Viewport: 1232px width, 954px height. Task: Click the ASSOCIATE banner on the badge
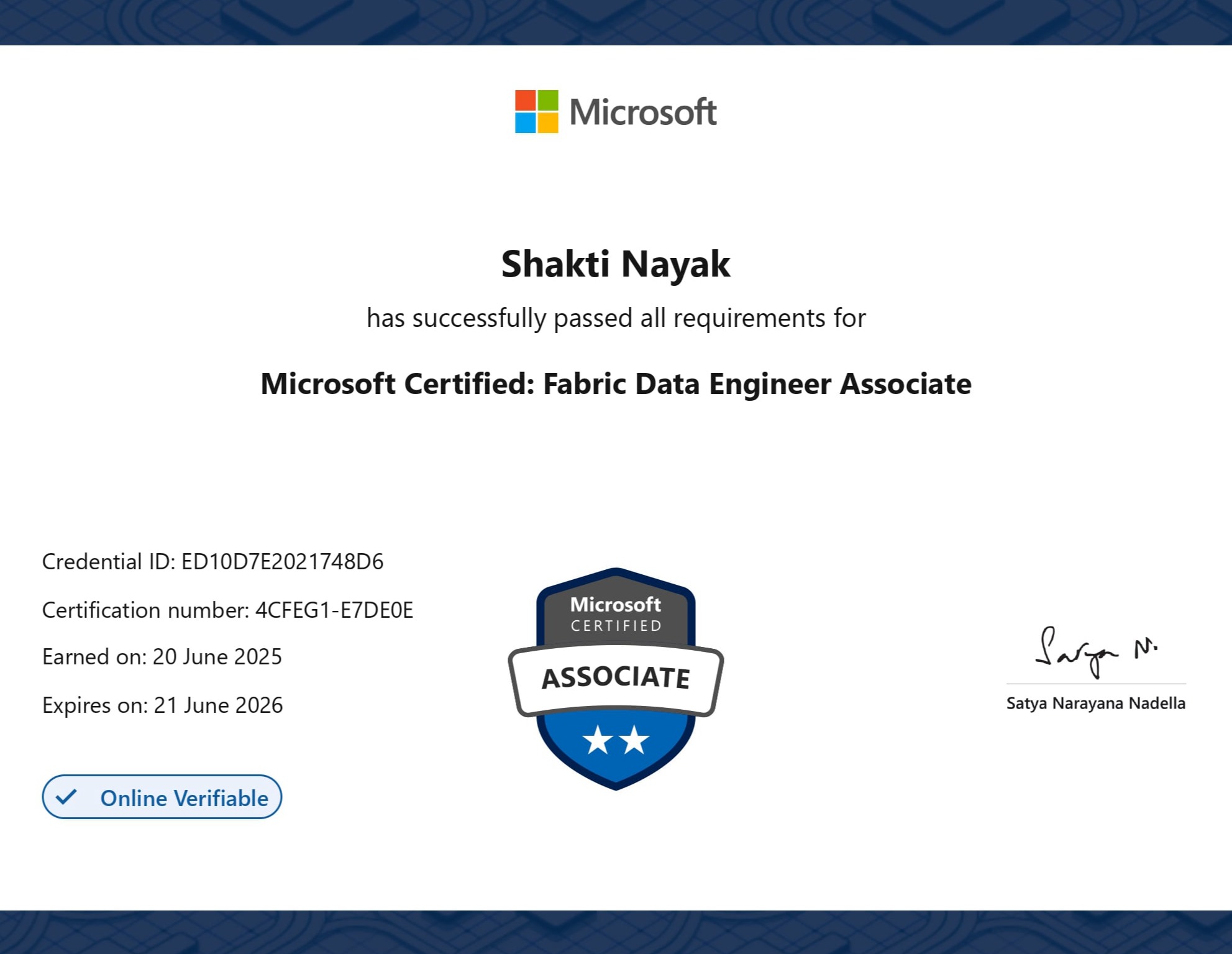[615, 677]
